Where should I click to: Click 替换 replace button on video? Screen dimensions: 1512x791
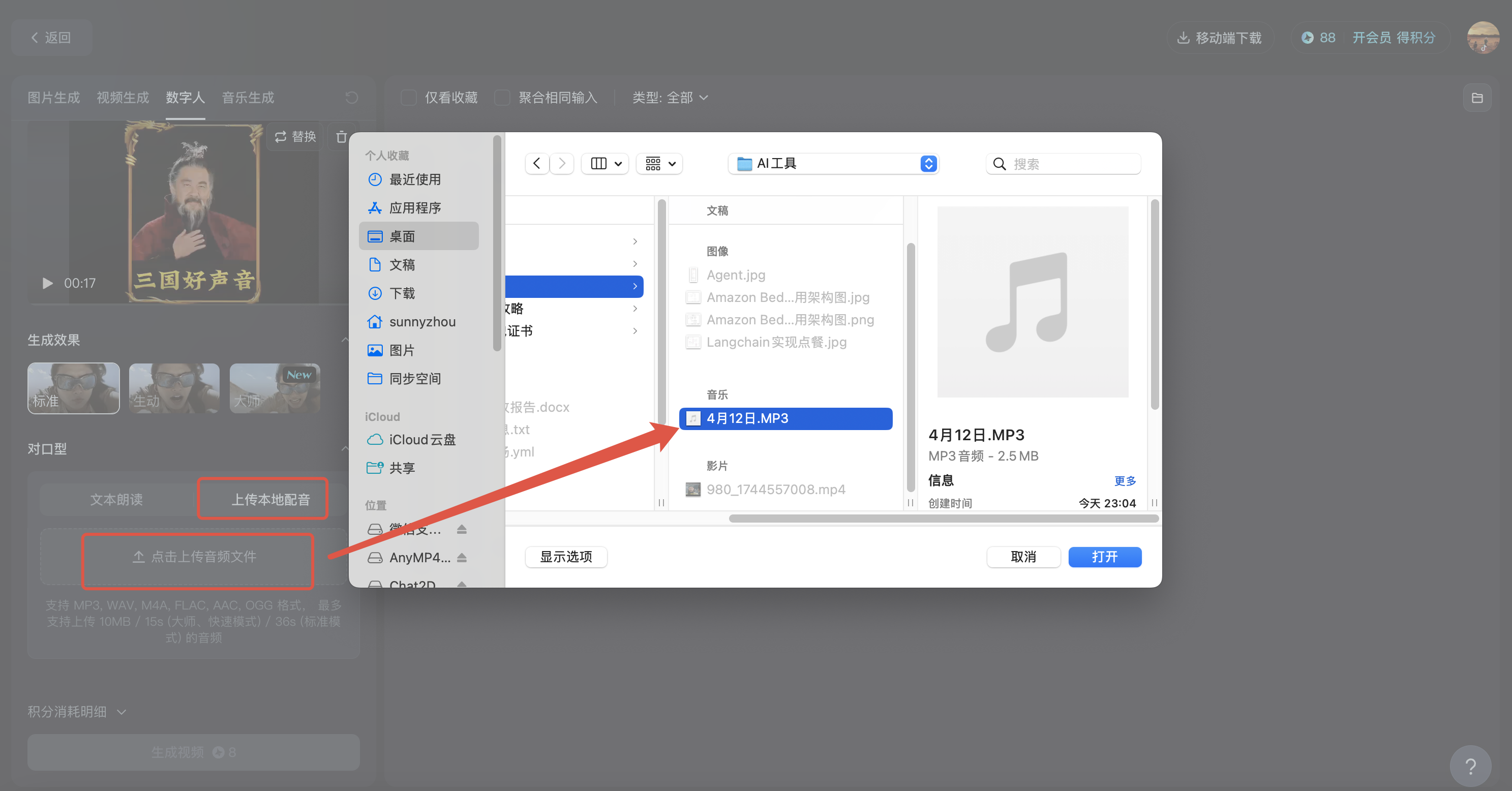click(x=295, y=137)
